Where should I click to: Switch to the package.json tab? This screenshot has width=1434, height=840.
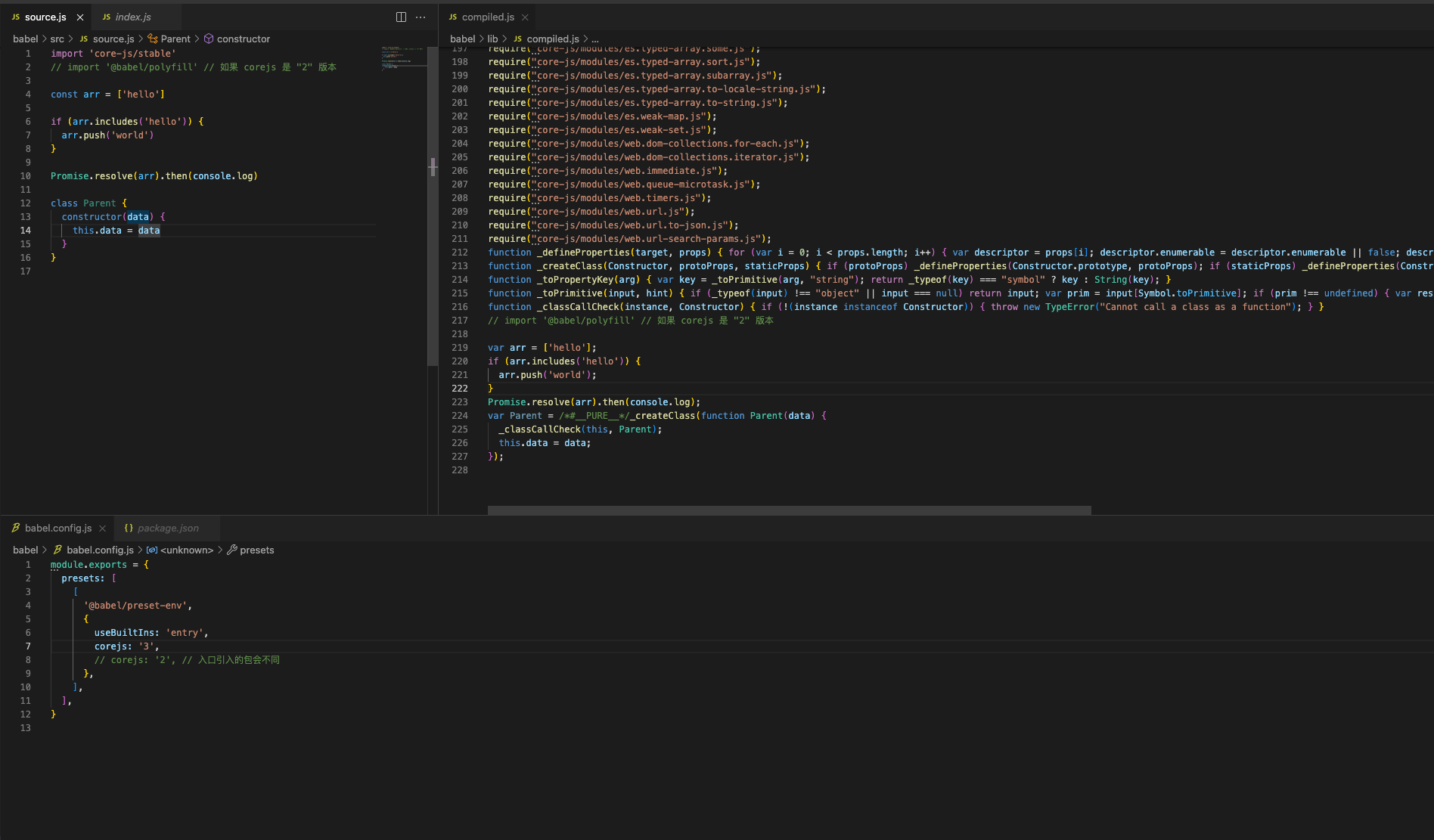coord(167,528)
